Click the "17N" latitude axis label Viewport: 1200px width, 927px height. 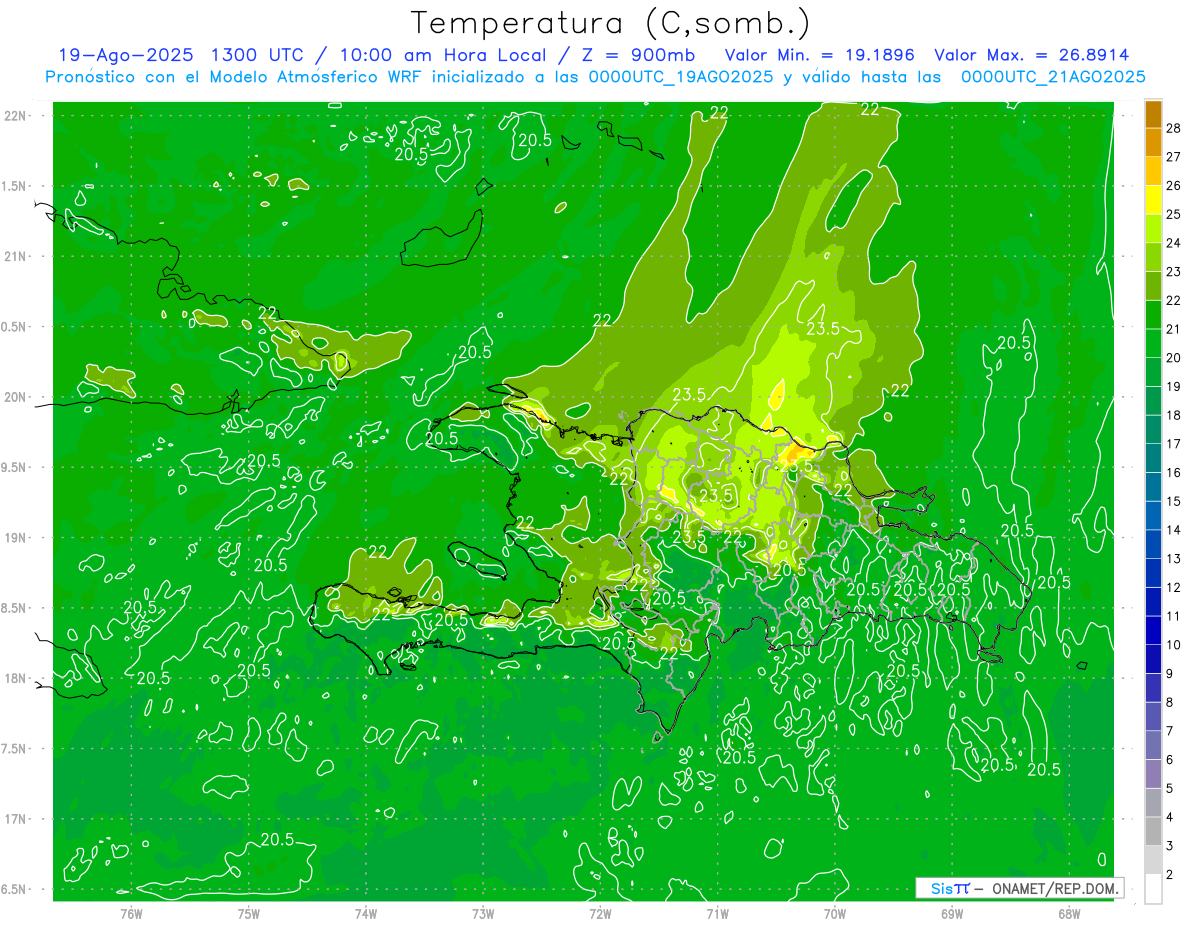[x=17, y=819]
